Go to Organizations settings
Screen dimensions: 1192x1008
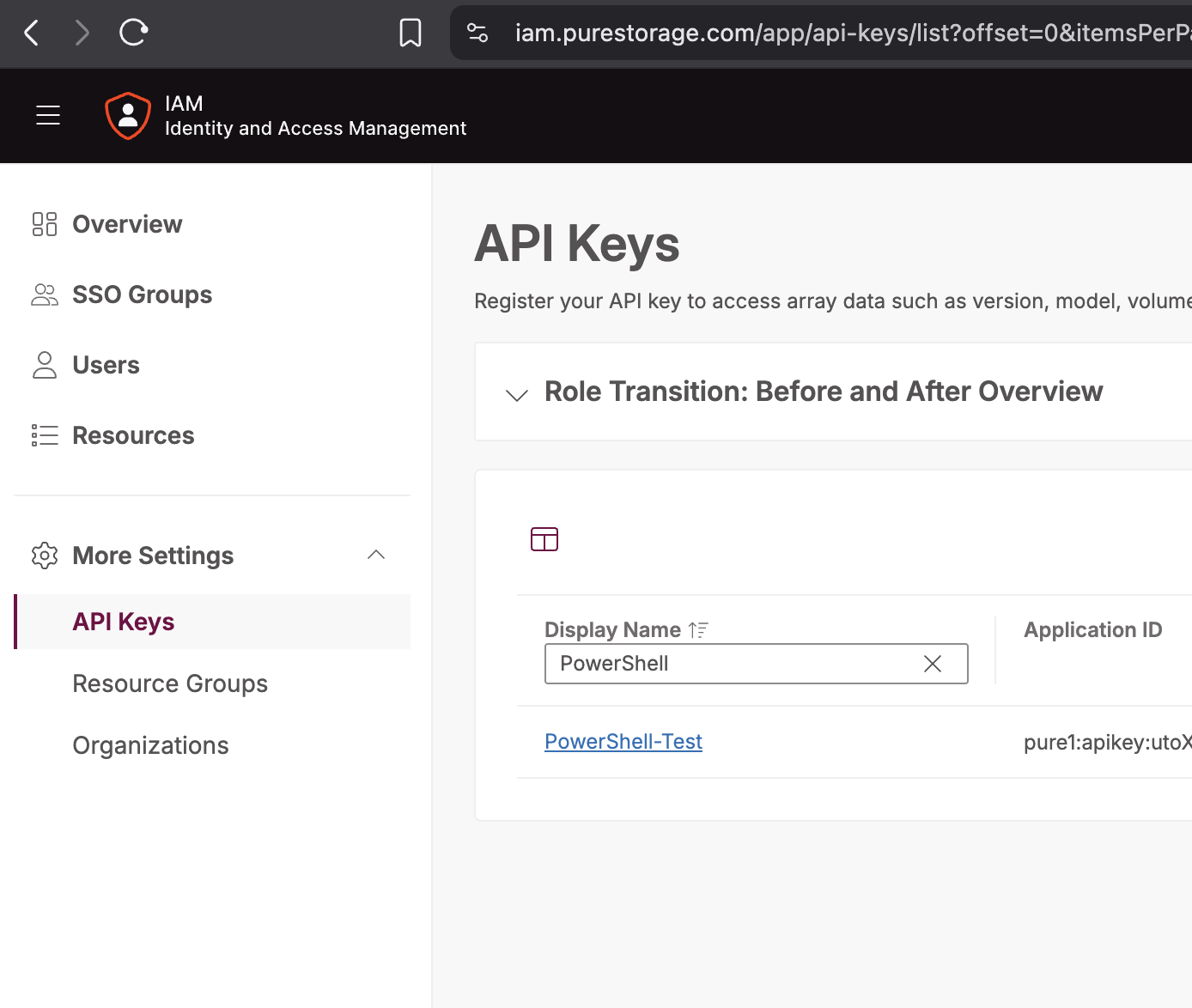(150, 745)
